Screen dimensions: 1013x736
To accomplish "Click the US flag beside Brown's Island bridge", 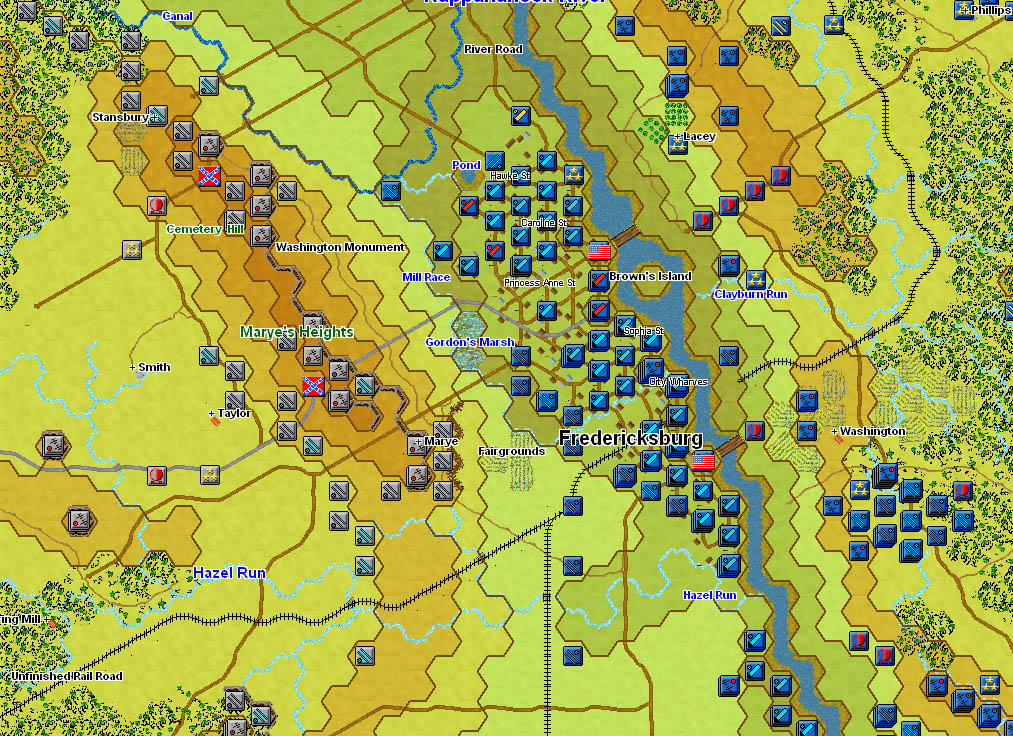I will point(600,251).
